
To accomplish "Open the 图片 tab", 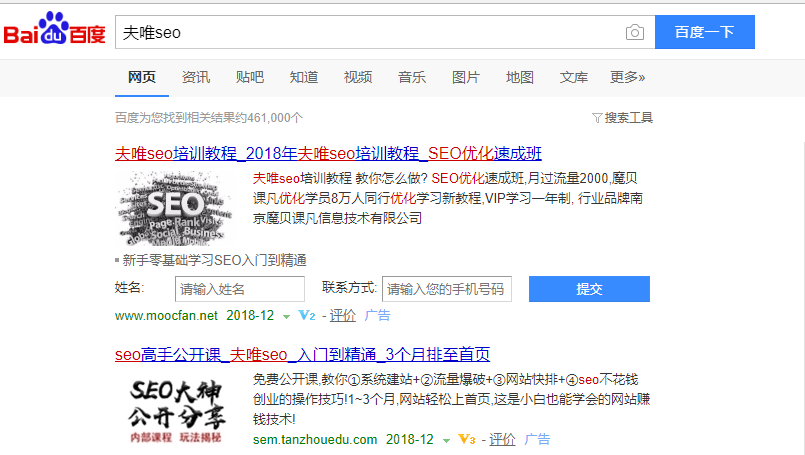I will click(466, 78).
